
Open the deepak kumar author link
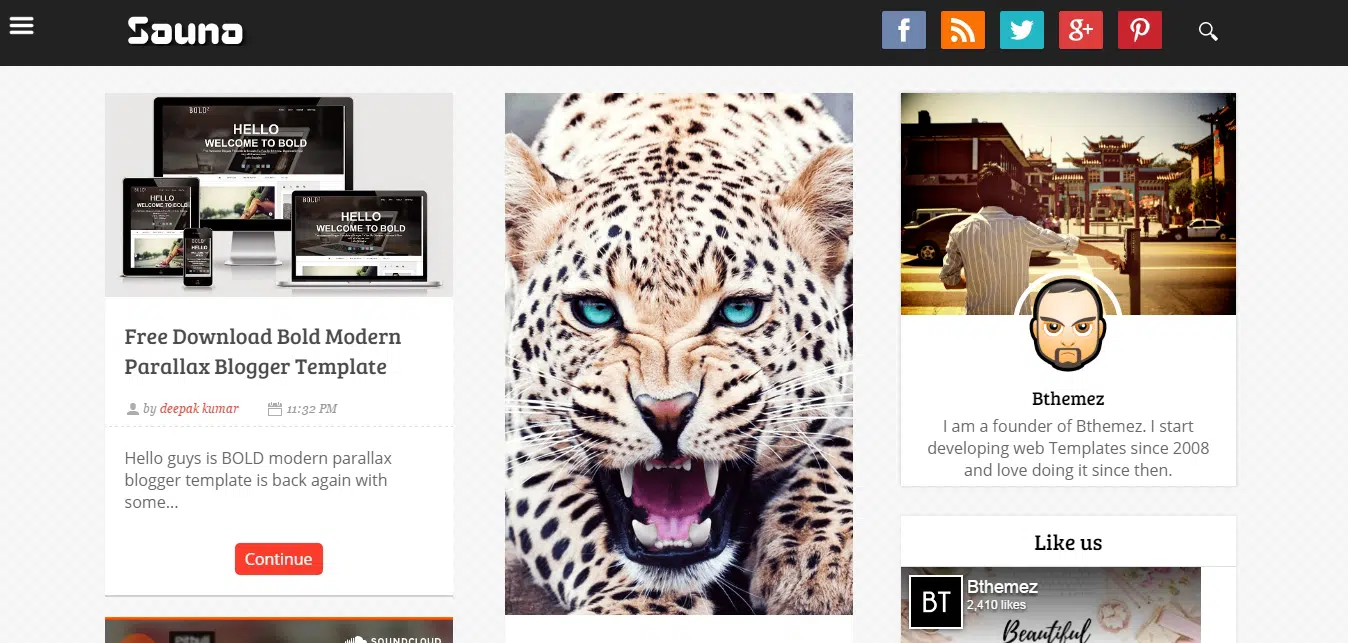pyautogui.click(x=199, y=408)
